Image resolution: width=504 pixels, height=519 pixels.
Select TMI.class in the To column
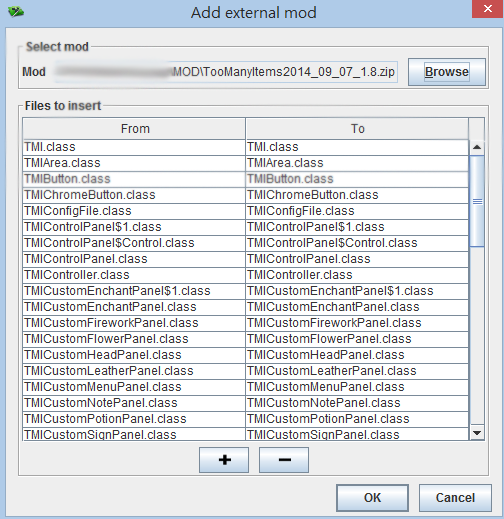click(x=357, y=147)
